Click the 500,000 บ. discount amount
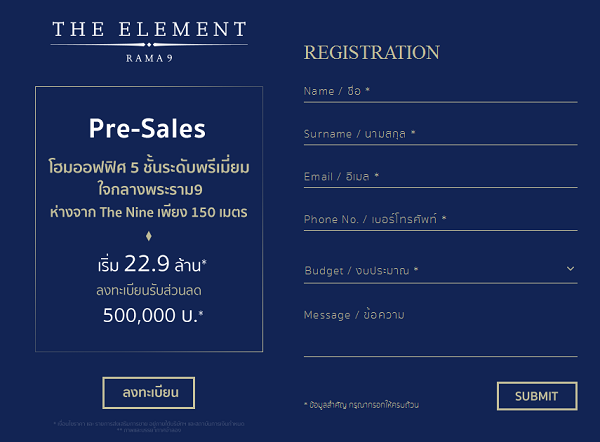 (x=153, y=315)
